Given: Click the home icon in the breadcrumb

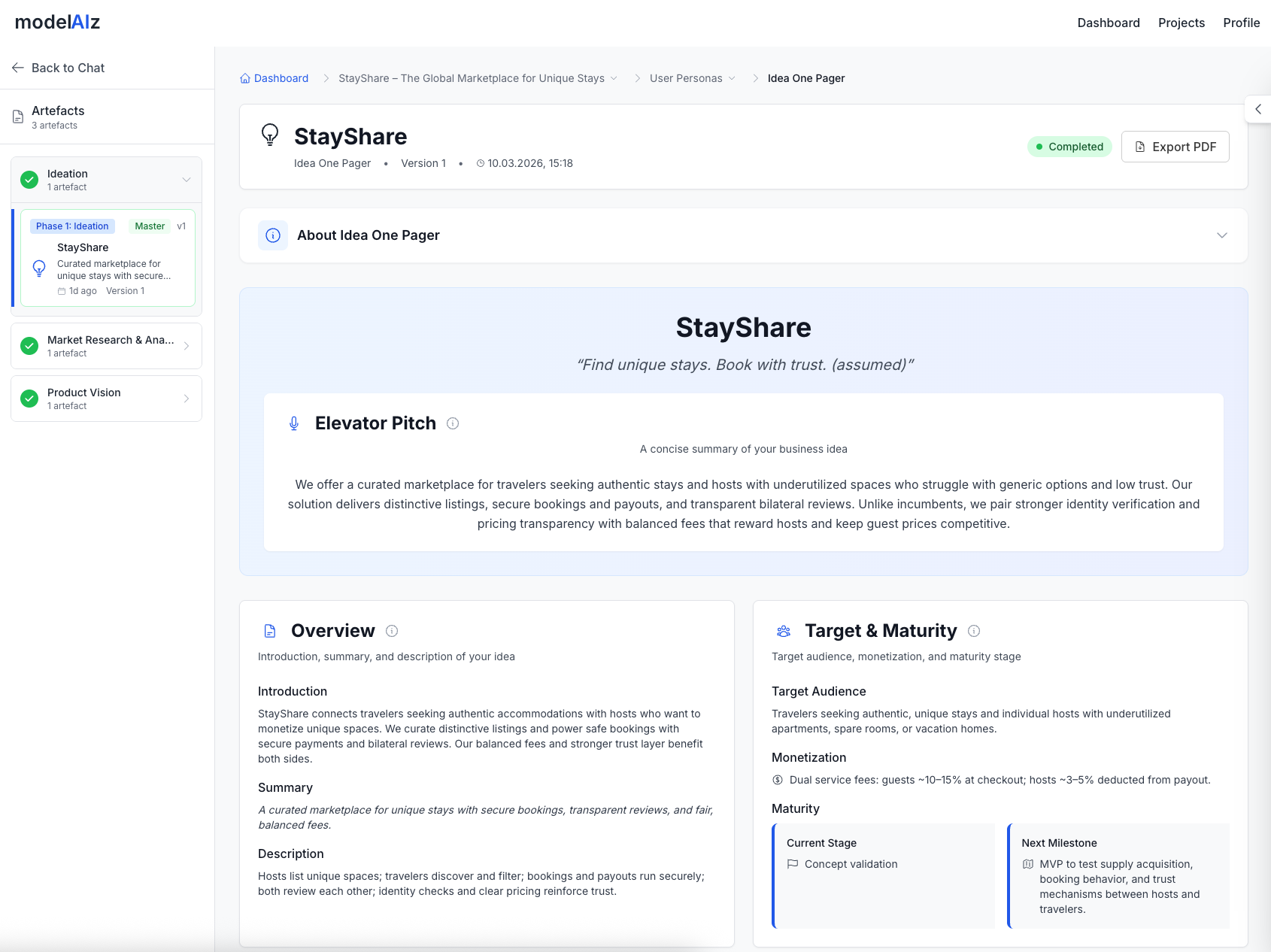Looking at the screenshot, I should click(245, 78).
